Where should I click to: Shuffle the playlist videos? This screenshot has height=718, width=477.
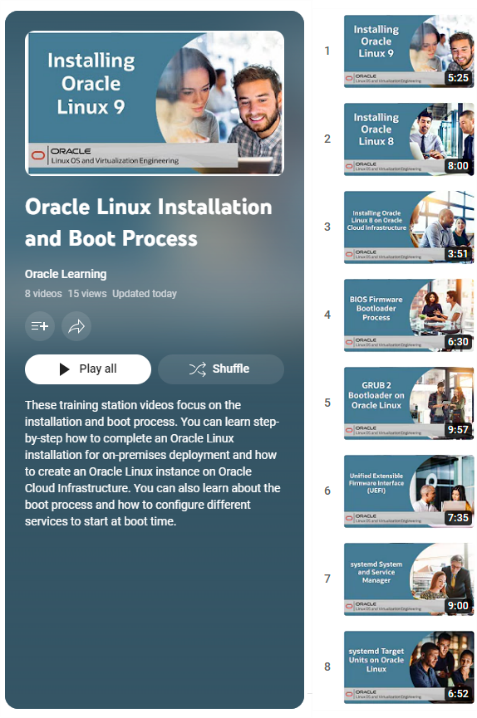click(221, 369)
